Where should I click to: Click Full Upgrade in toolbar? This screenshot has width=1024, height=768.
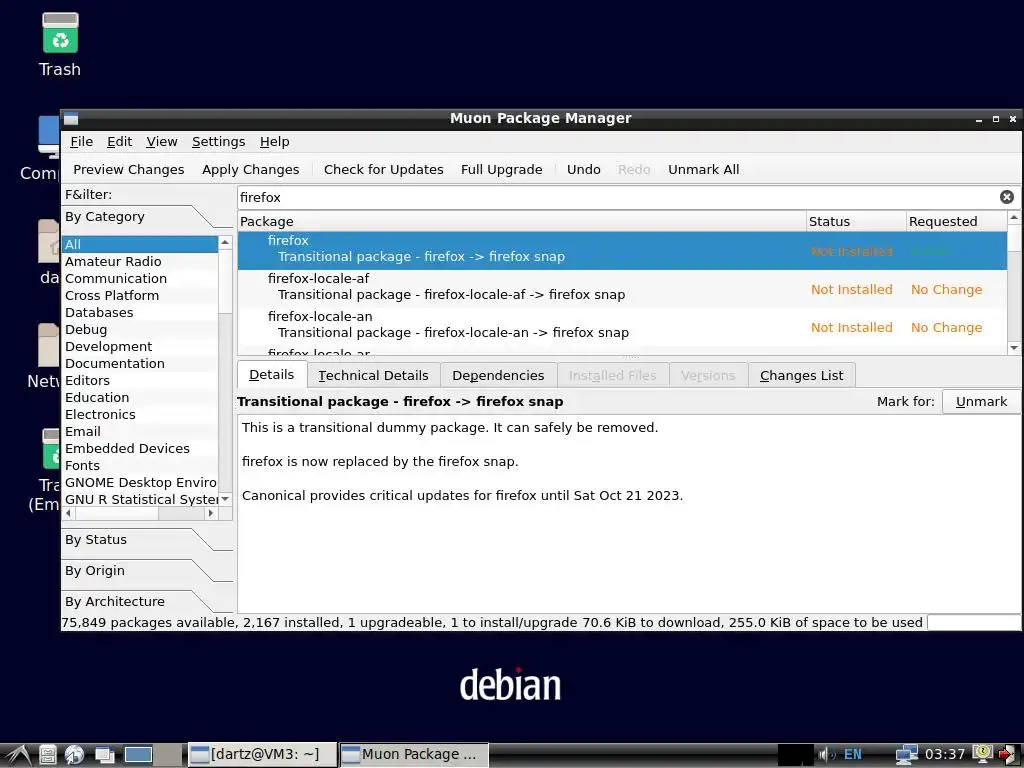[502, 170]
